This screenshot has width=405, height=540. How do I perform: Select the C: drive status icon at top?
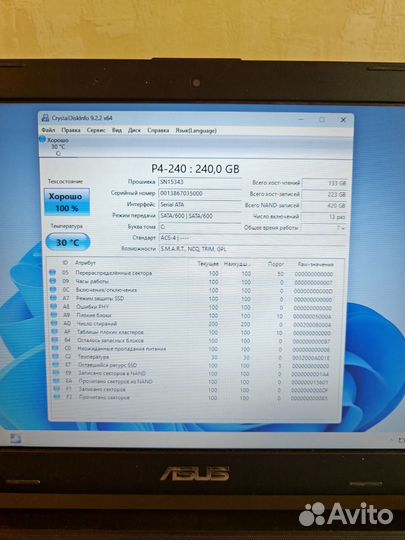pos(42,139)
